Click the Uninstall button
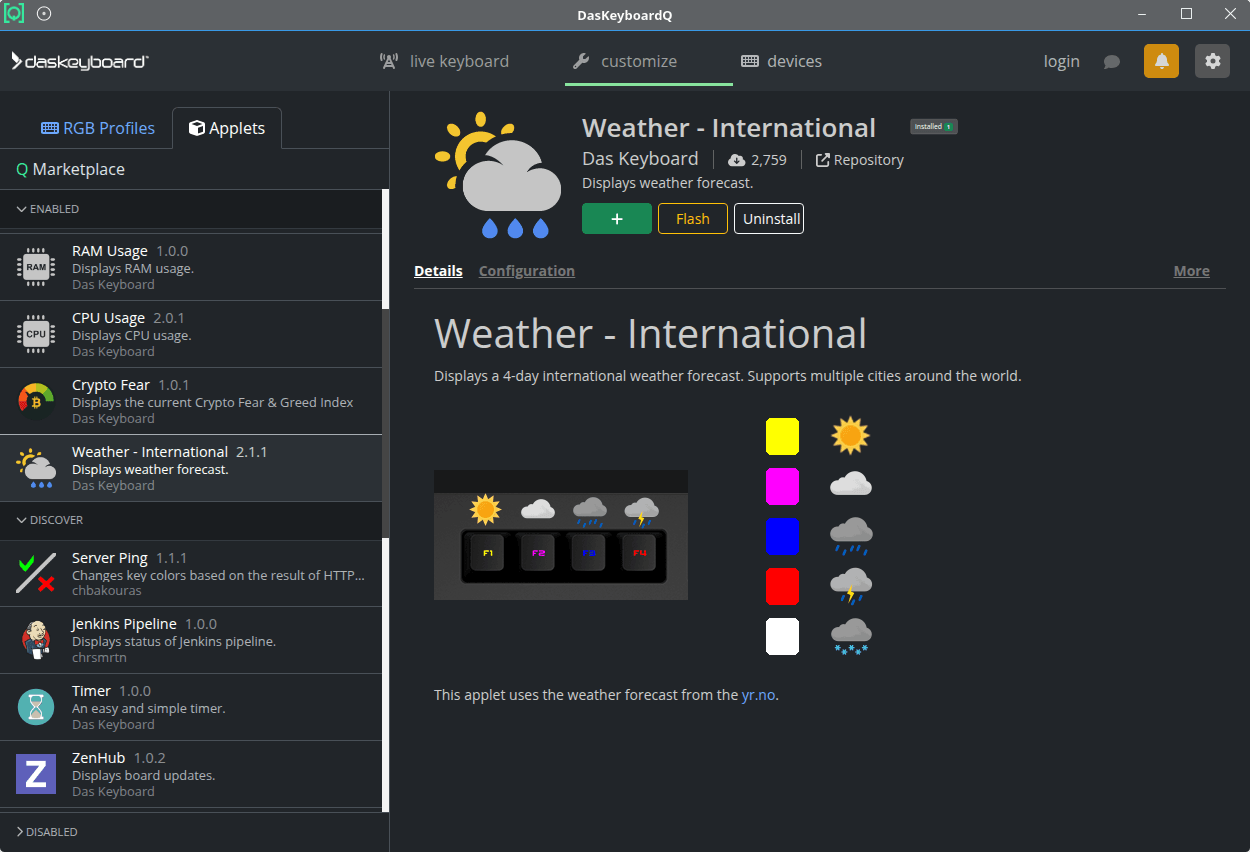1250x852 pixels. click(x=769, y=219)
